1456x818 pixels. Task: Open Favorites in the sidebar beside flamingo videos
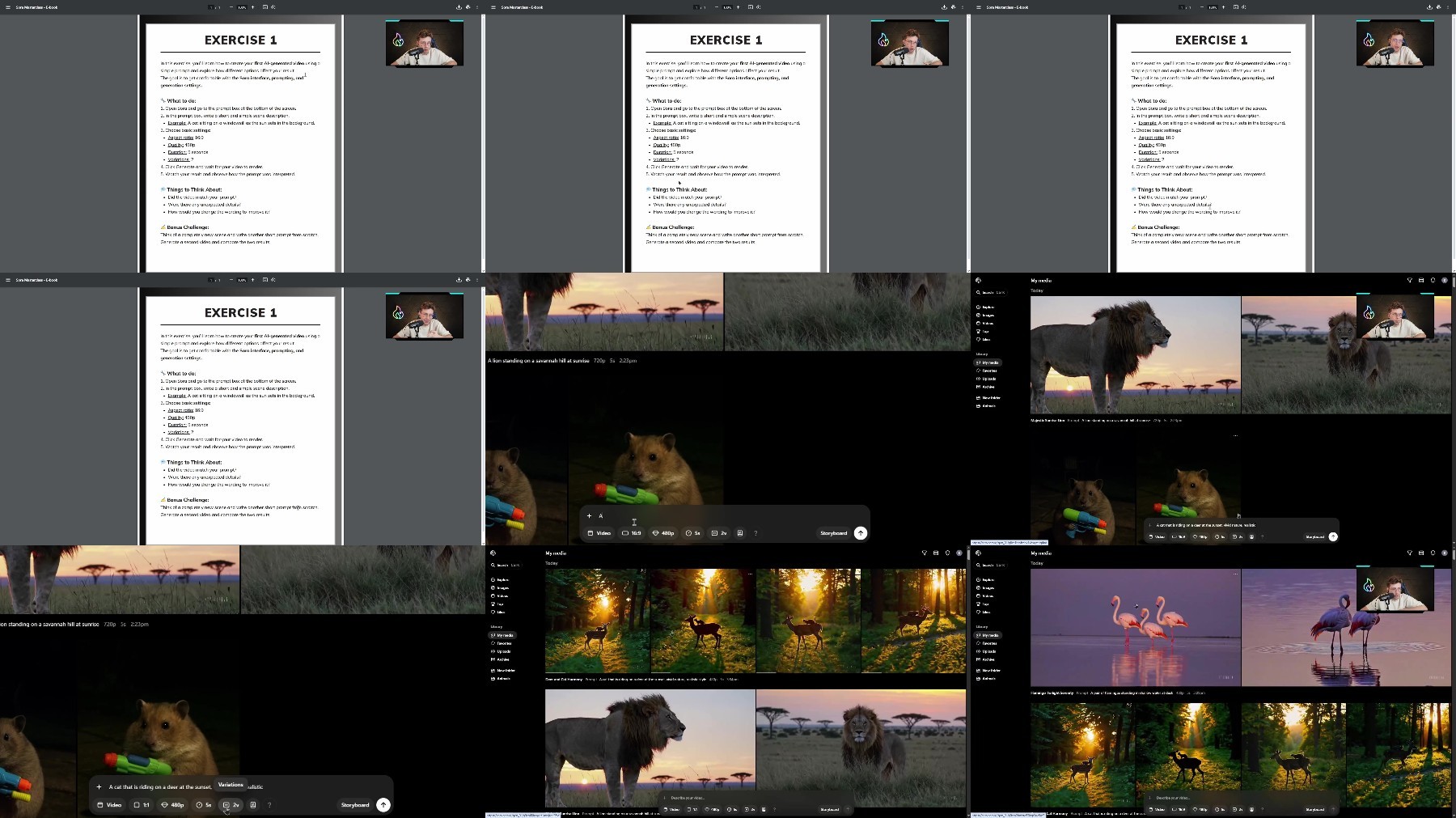pos(988,643)
